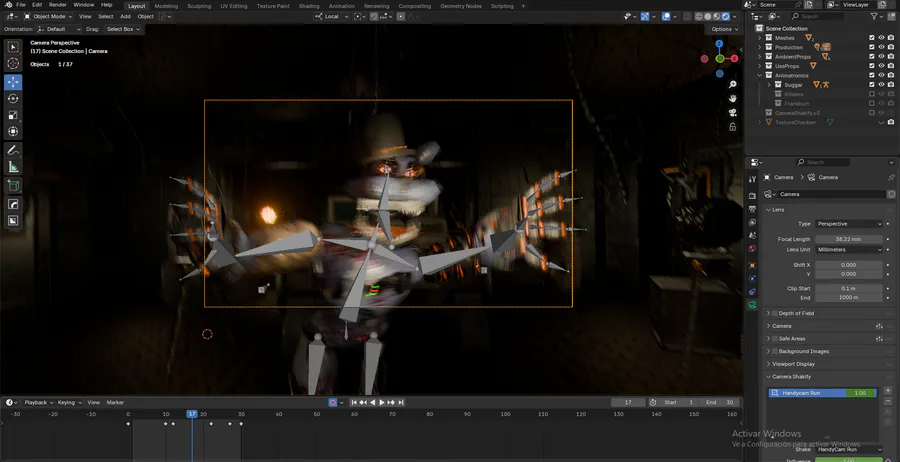The height and width of the screenshot is (462, 900).
Task: Select the Scale tool
Action: tap(13, 115)
